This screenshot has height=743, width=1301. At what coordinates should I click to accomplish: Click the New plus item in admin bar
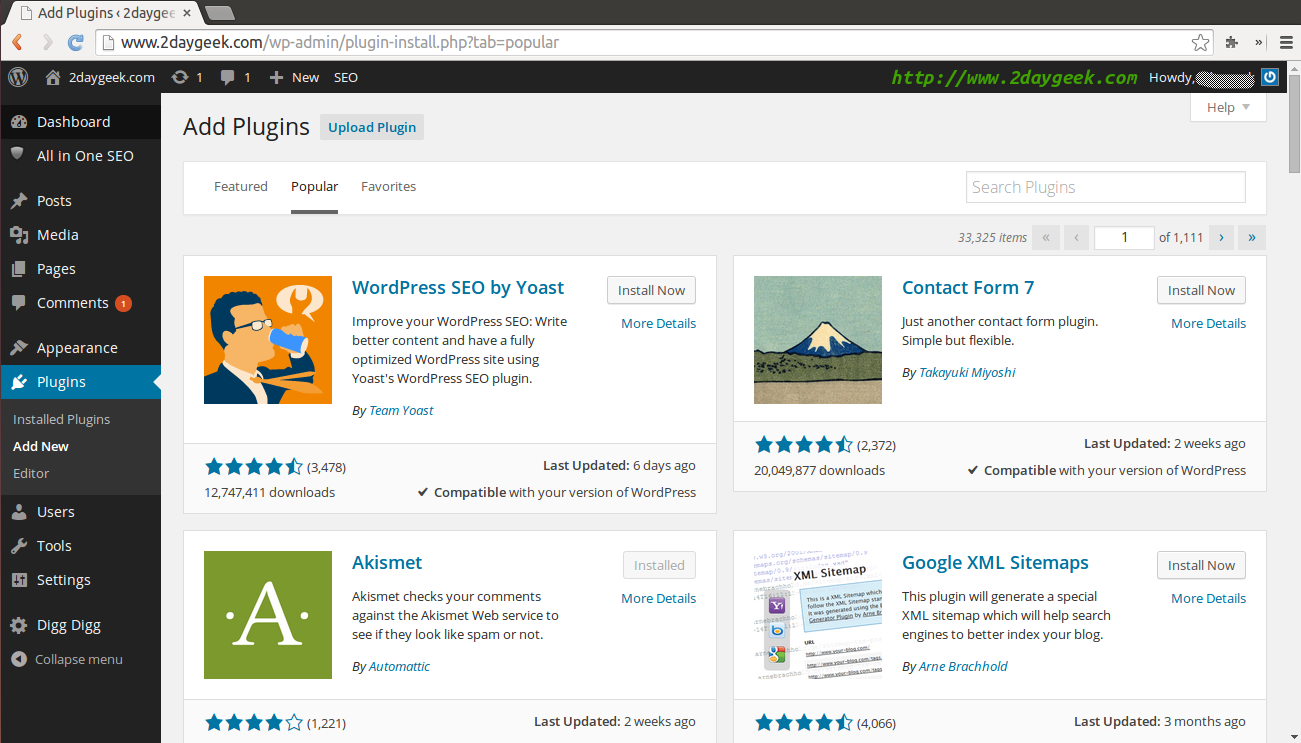click(x=295, y=77)
